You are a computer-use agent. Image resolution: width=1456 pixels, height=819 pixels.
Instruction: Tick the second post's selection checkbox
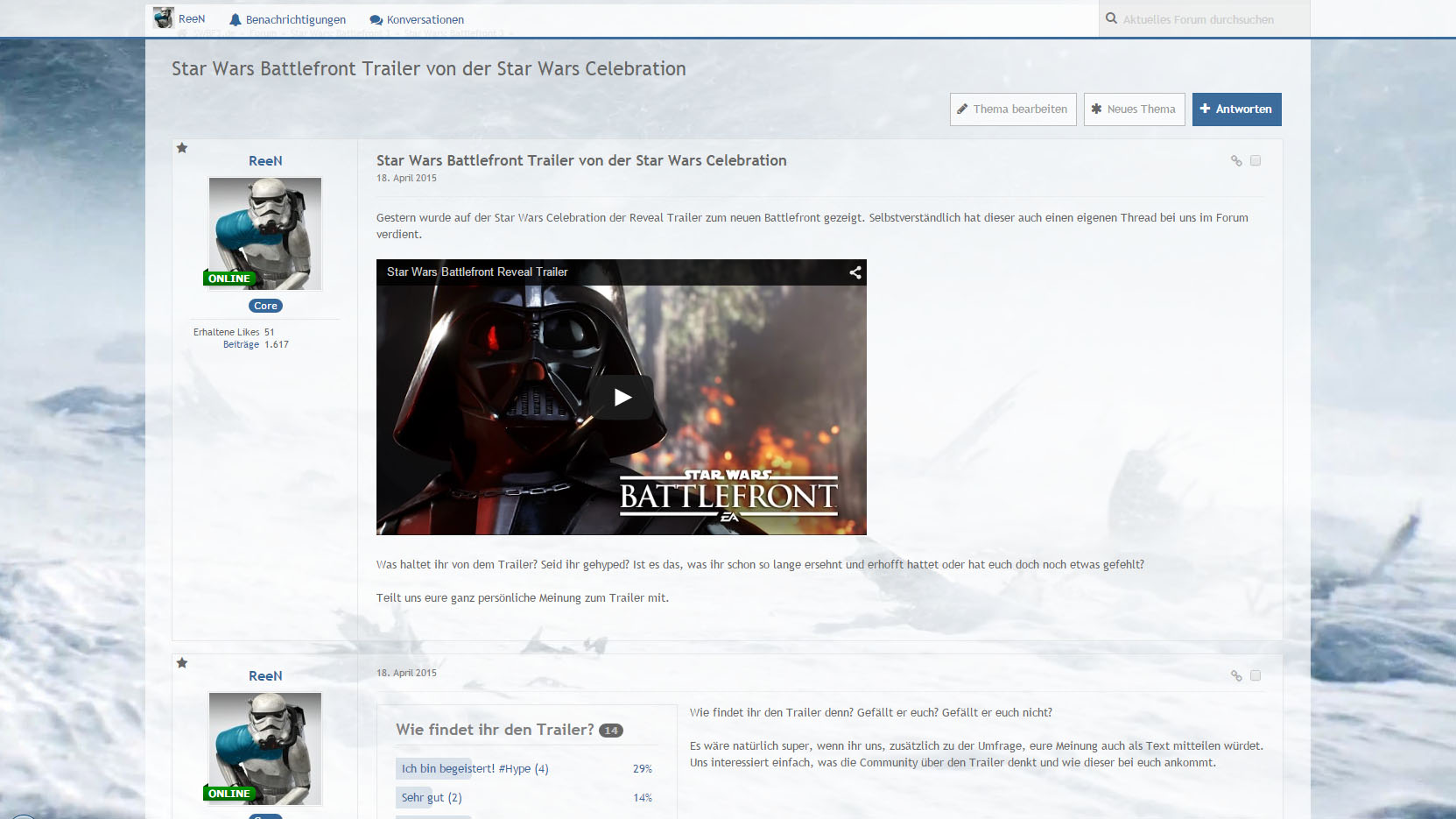[x=1256, y=675]
